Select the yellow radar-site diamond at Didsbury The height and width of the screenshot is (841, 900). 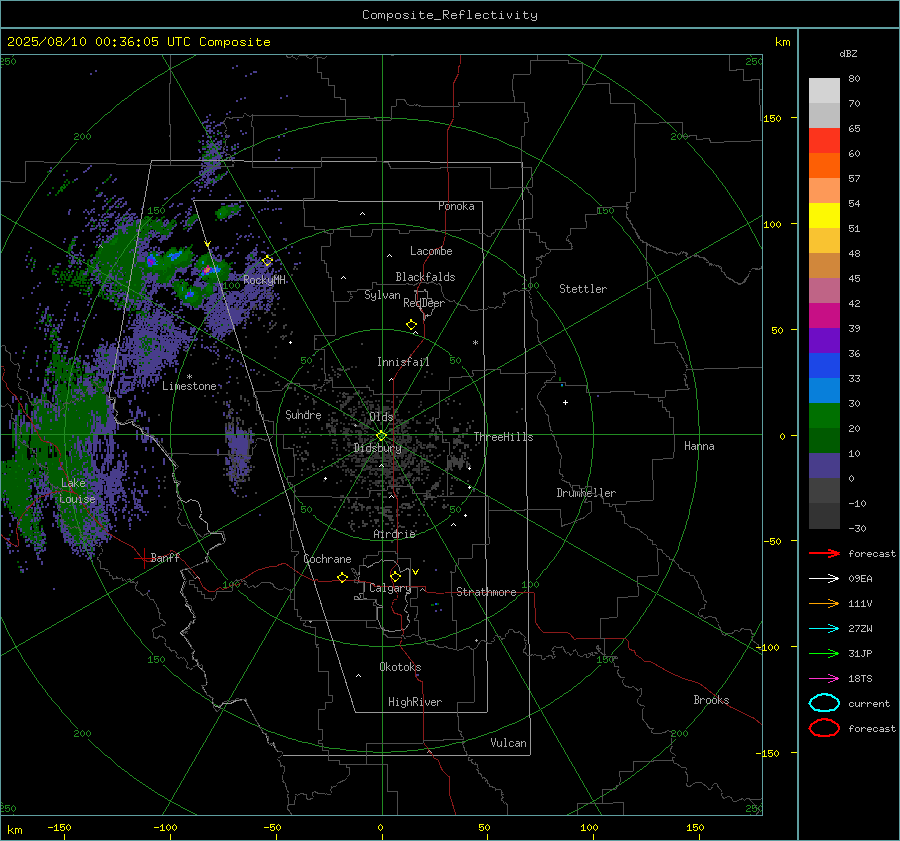pos(381,436)
